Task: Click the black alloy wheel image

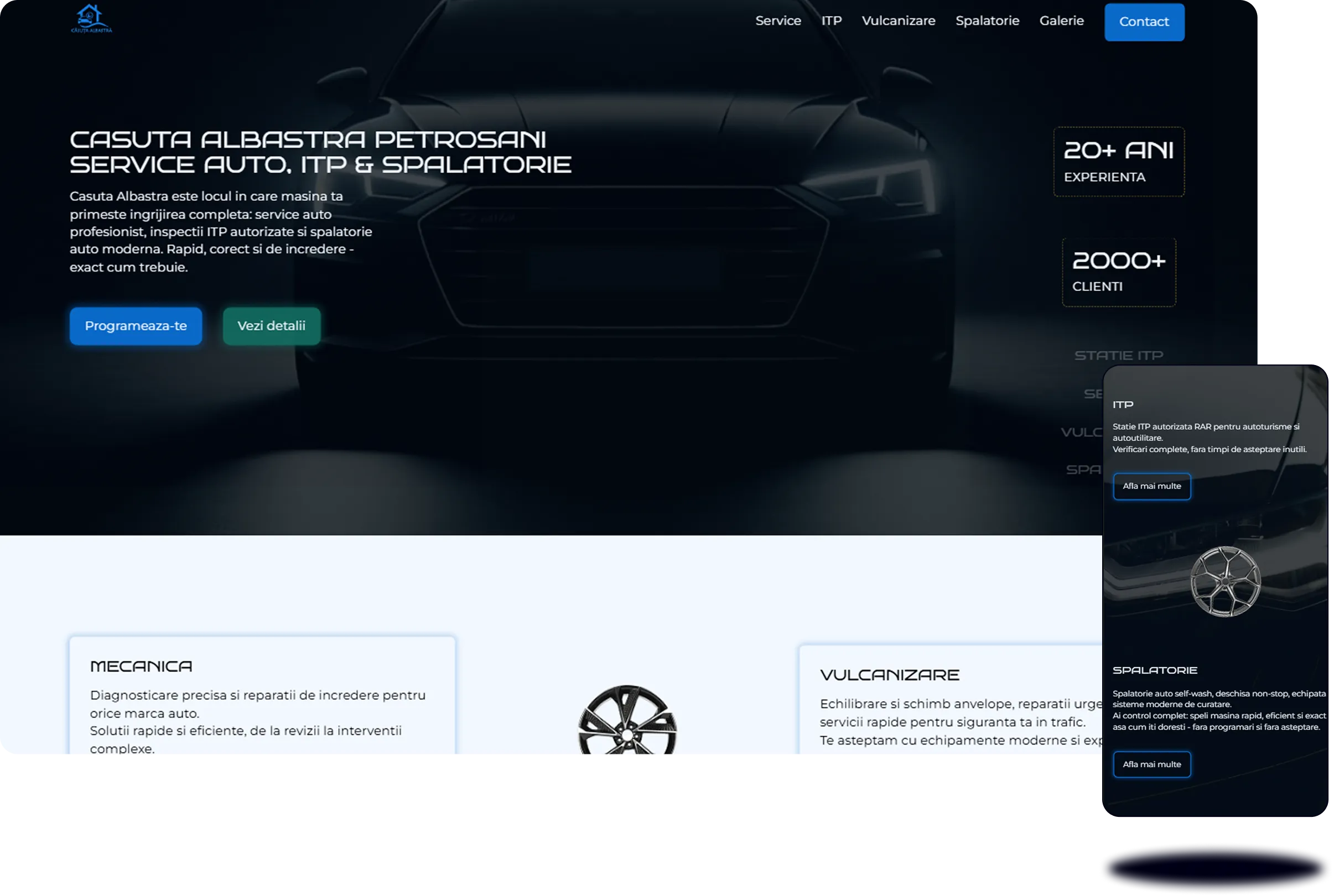Action: (627, 720)
